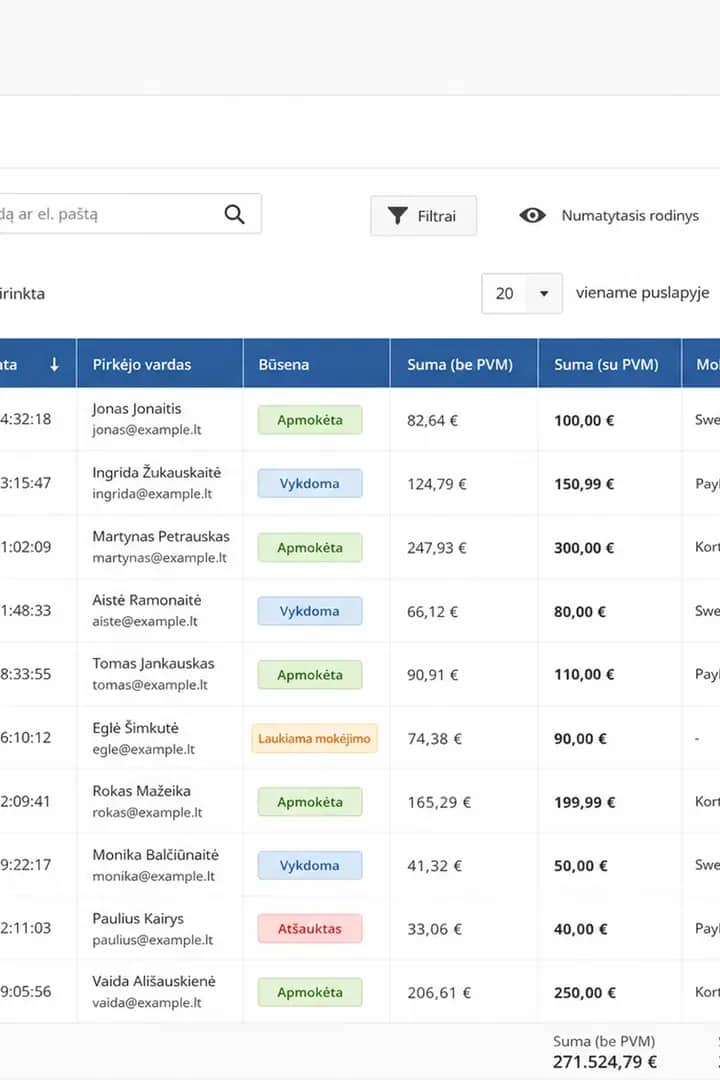This screenshot has height=1080, width=720.
Task: Click Apmokėta badge for Martynas Petrauskas
Action: pos(310,548)
